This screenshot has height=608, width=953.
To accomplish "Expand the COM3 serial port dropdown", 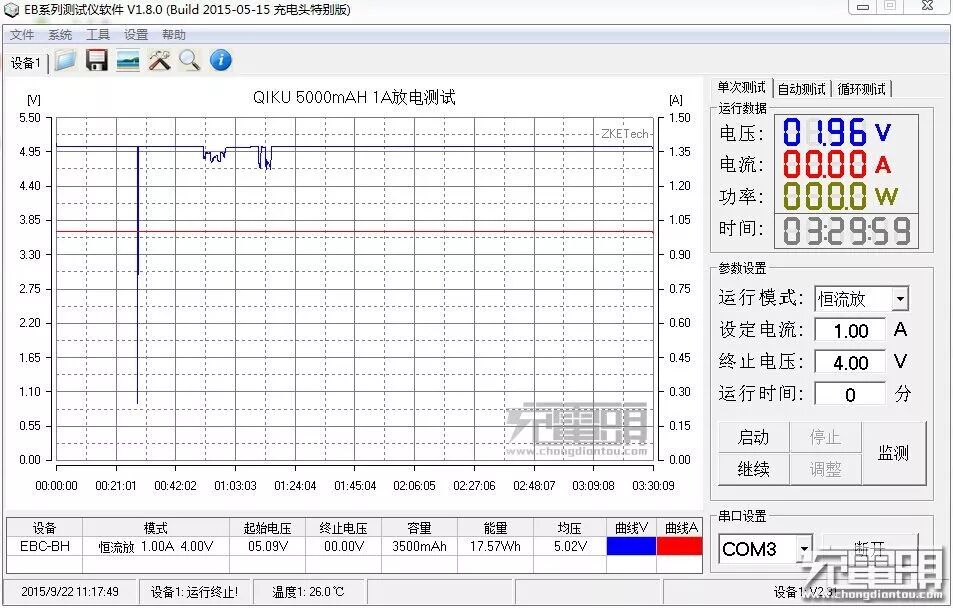I will [804, 548].
